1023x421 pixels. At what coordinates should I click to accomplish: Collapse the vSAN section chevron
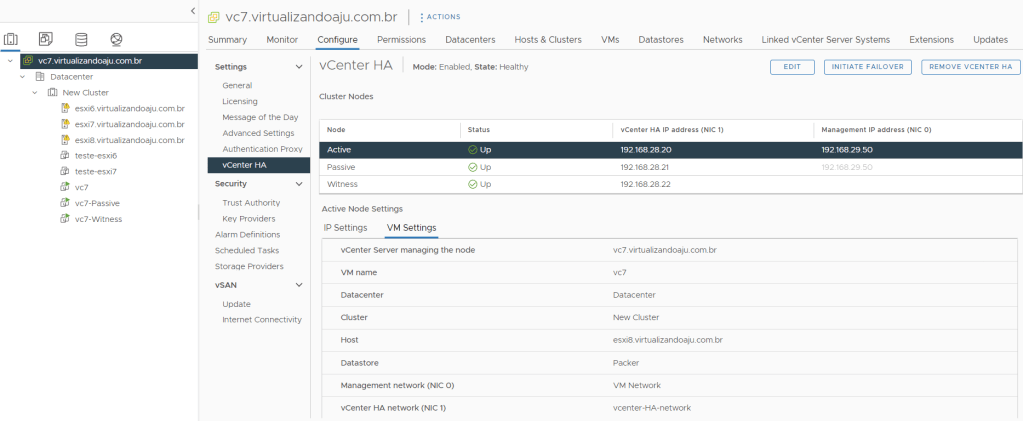coord(298,285)
